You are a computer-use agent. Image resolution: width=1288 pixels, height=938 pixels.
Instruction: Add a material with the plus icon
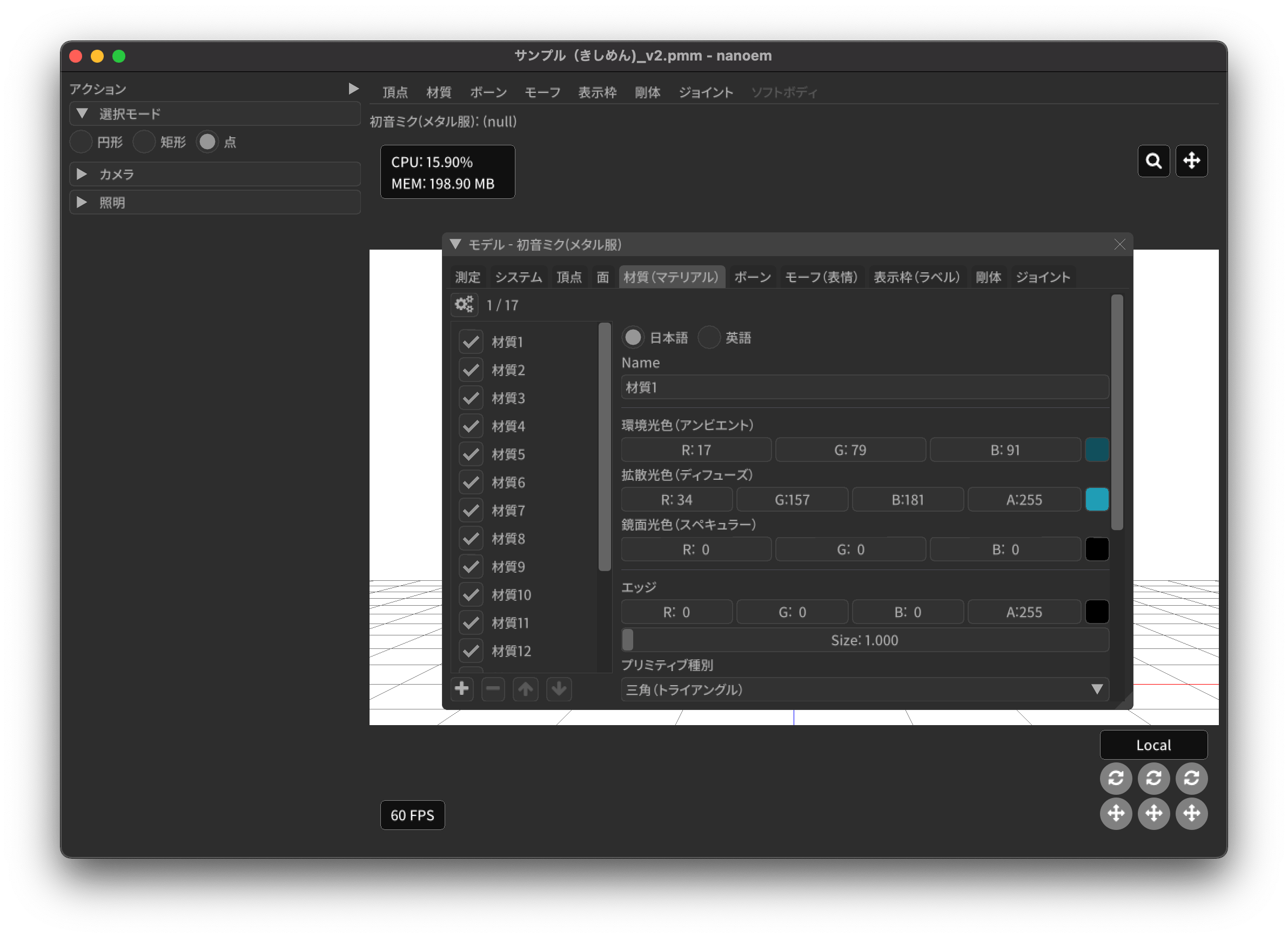462,689
